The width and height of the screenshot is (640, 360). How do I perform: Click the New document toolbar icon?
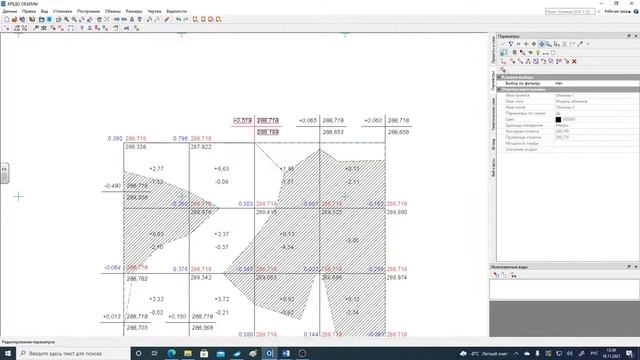click(7, 19)
